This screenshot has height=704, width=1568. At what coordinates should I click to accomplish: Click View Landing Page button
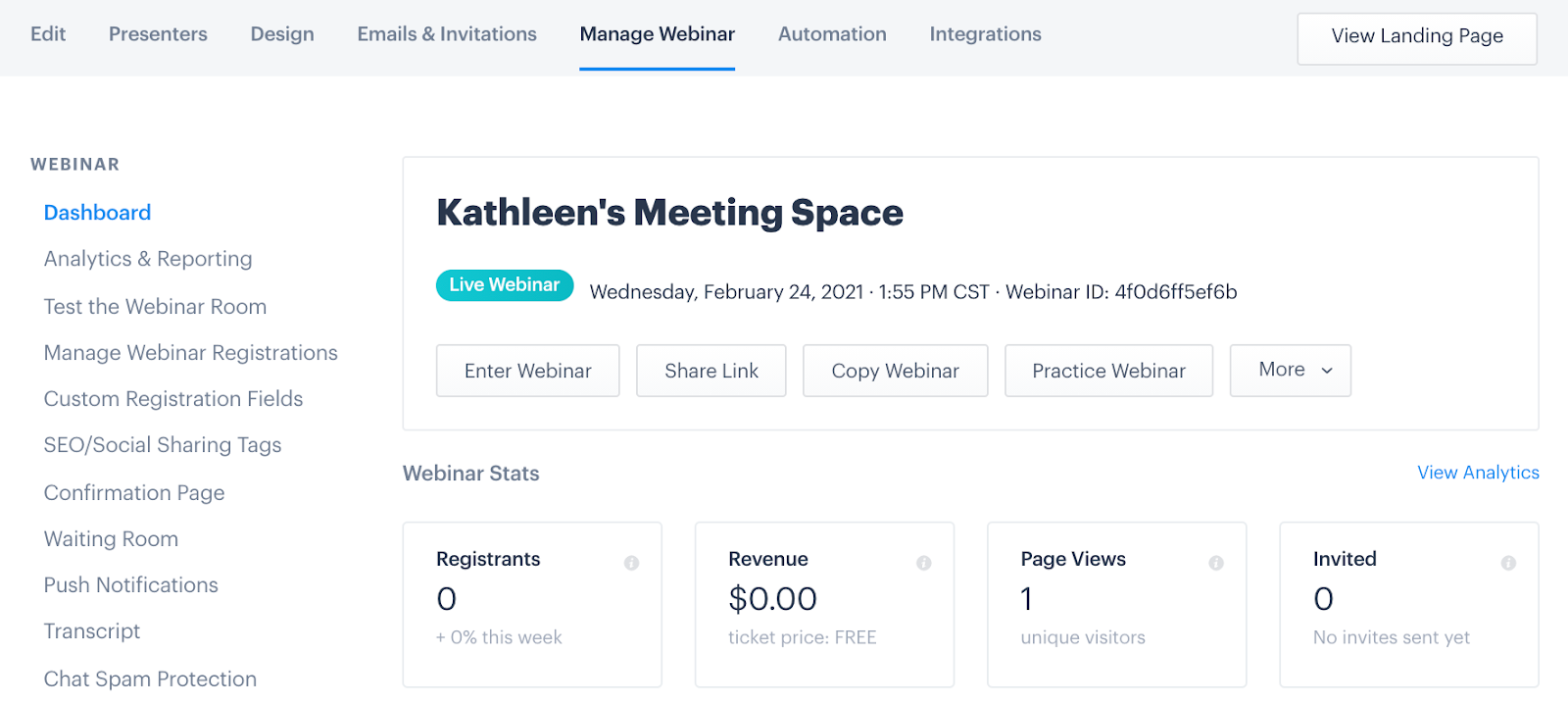tap(1416, 37)
